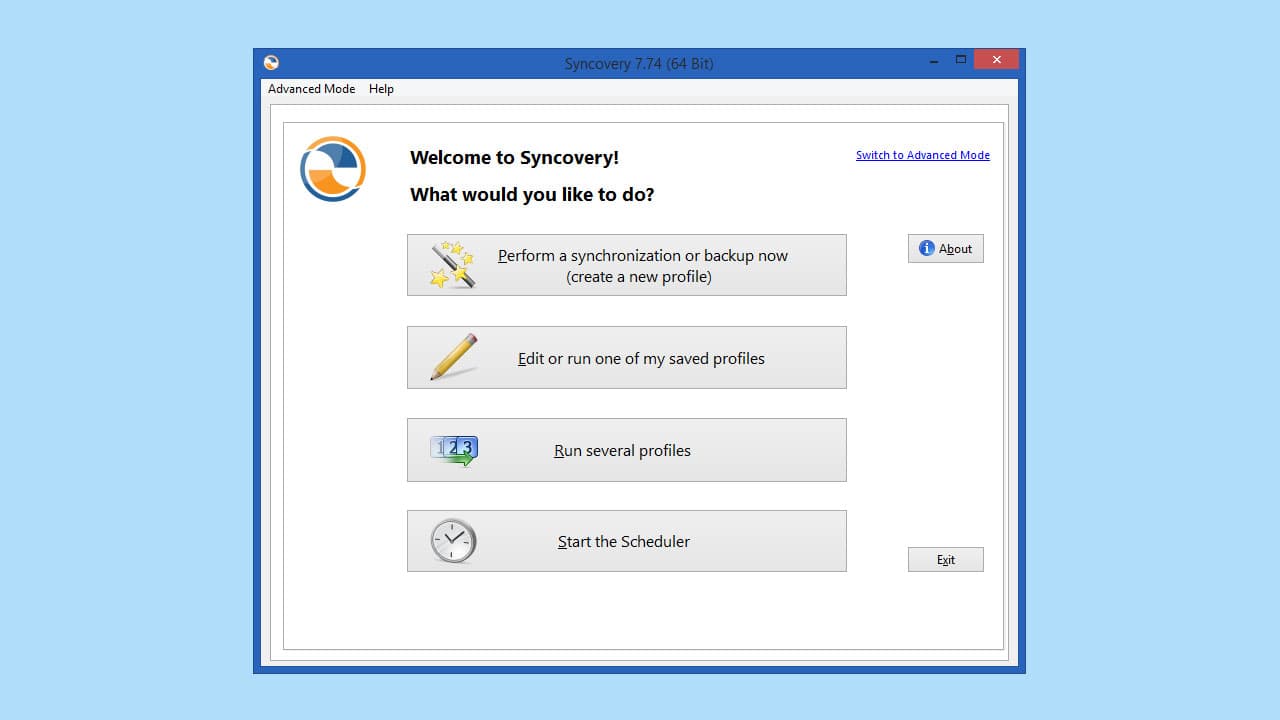Close the Syncovery window
The width and height of the screenshot is (1280, 720).
[x=996, y=59]
